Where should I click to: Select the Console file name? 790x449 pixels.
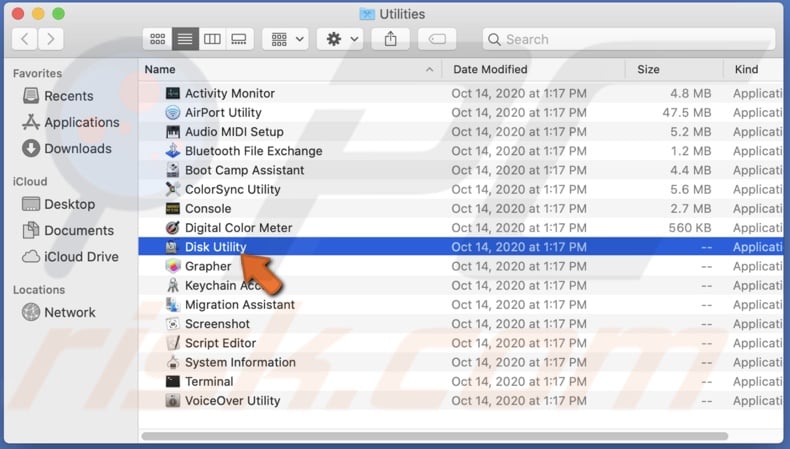click(x=208, y=208)
